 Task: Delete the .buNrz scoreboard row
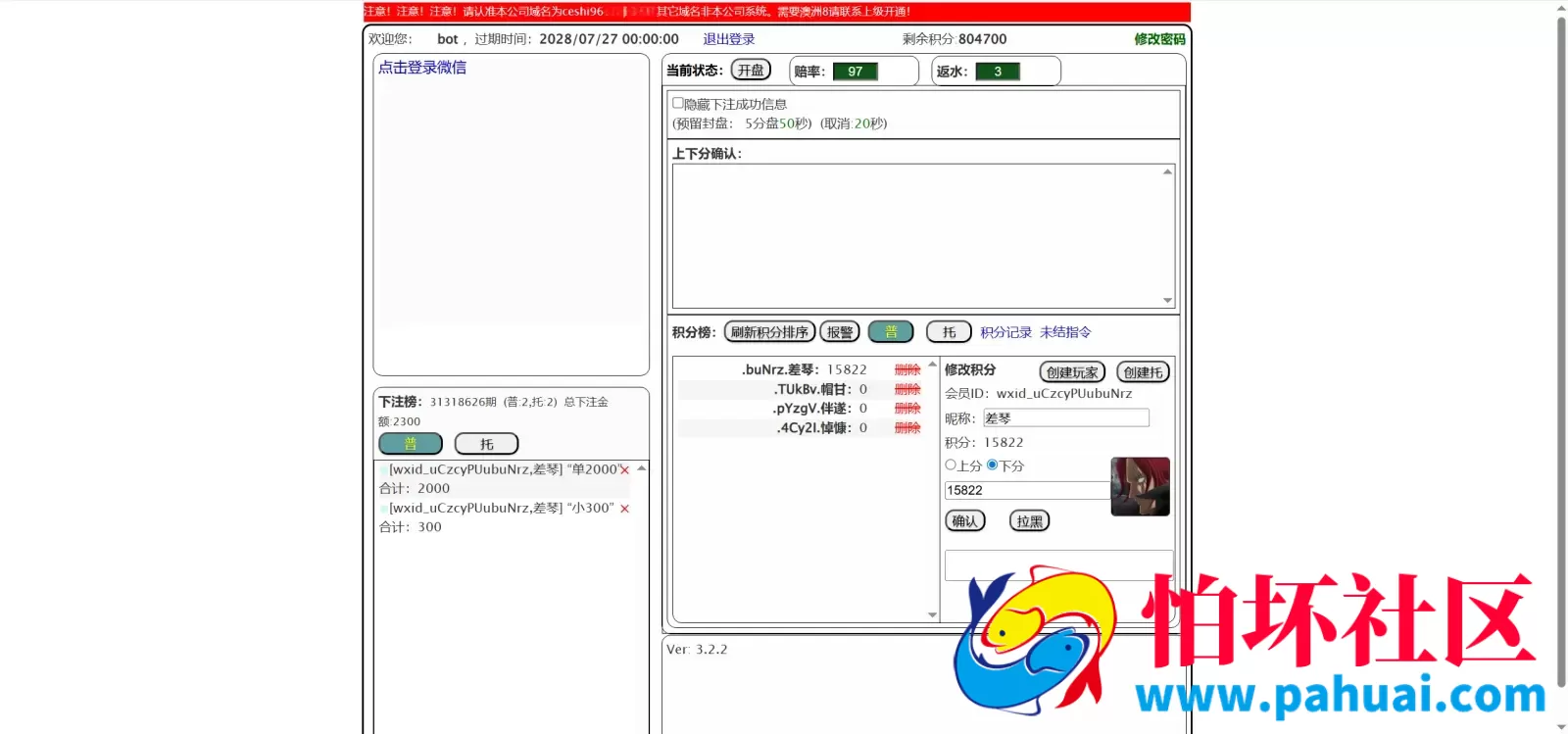[x=907, y=369]
